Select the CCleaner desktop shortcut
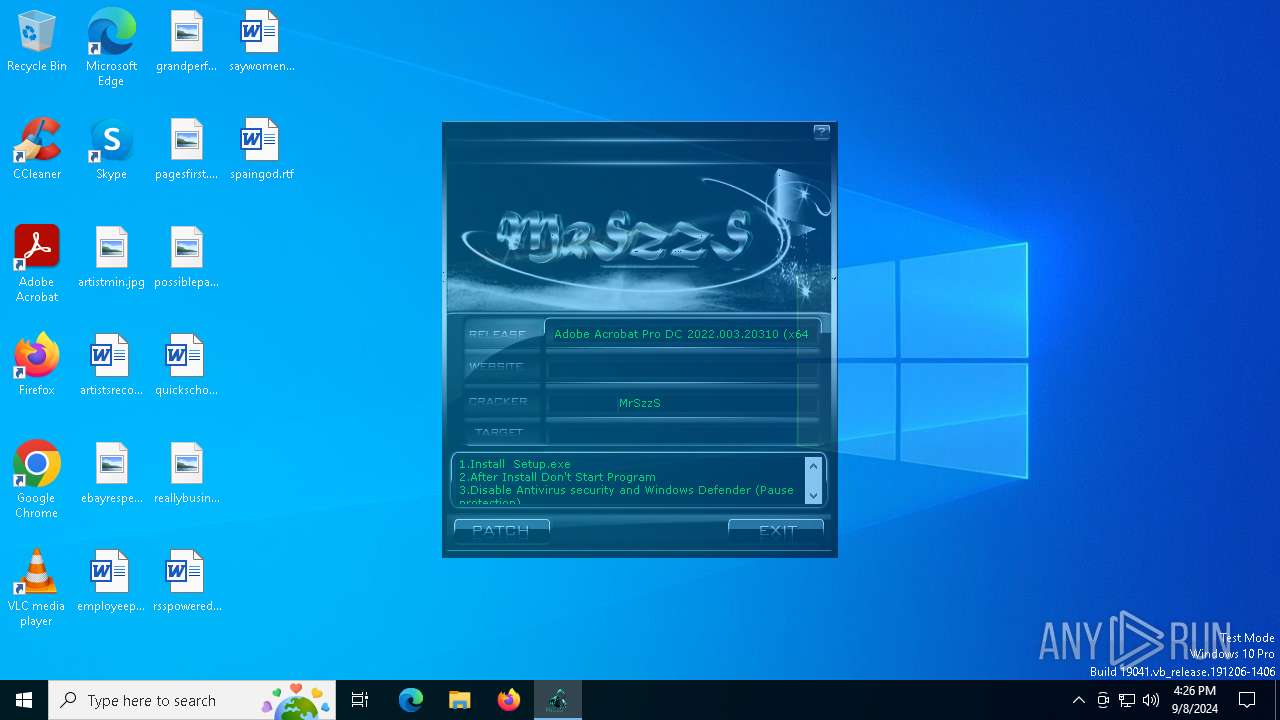This screenshot has width=1280, height=720. point(37,150)
